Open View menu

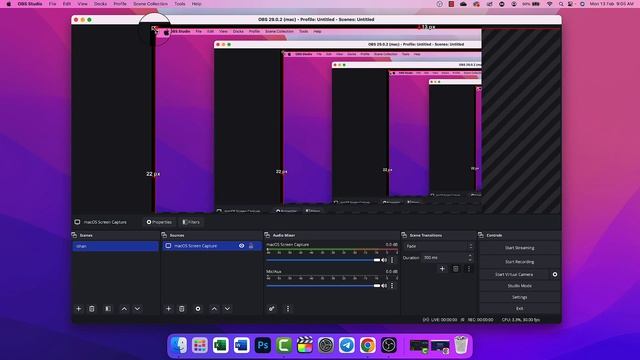coord(82,4)
